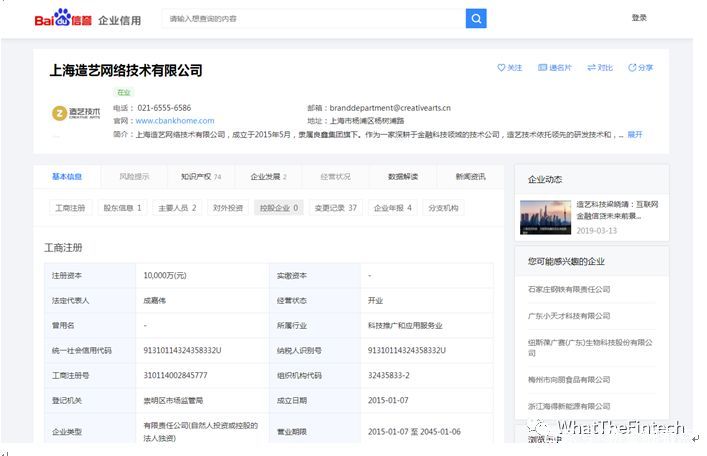Click the 对比 compare icon
The width and height of the screenshot is (707, 456).
591,68
